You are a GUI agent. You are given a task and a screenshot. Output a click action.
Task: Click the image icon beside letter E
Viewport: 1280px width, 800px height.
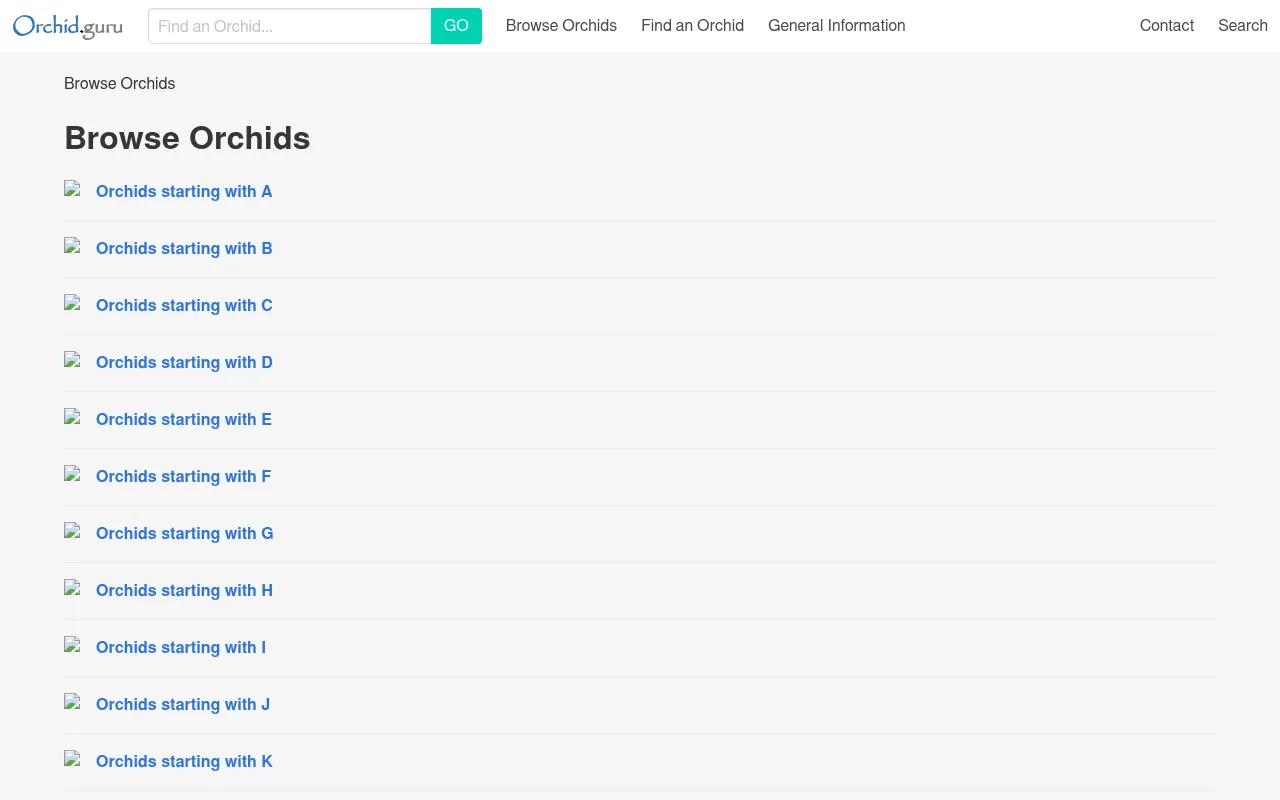coord(72,417)
